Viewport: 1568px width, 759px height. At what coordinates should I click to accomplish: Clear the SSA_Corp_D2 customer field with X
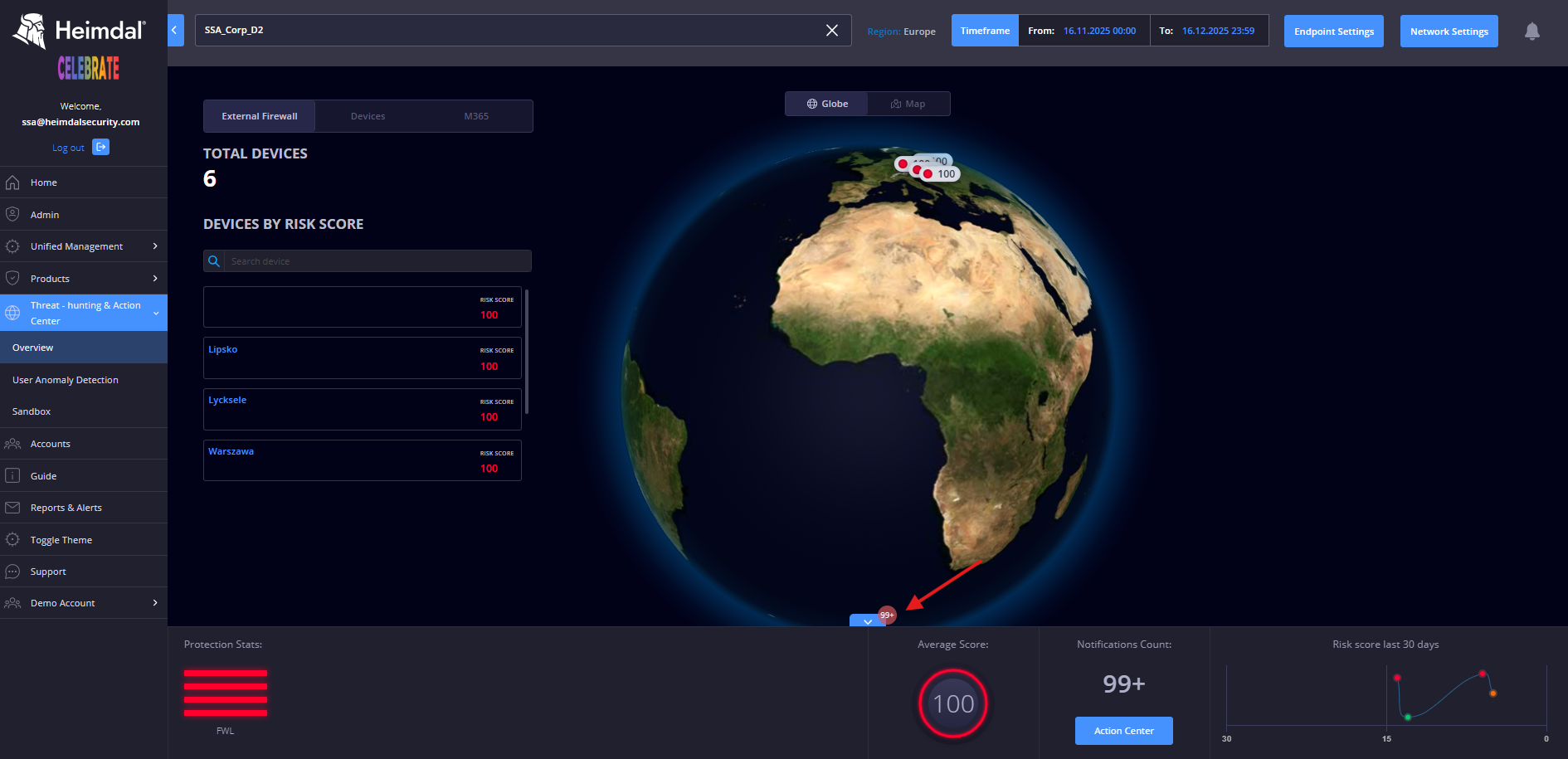pos(832,31)
